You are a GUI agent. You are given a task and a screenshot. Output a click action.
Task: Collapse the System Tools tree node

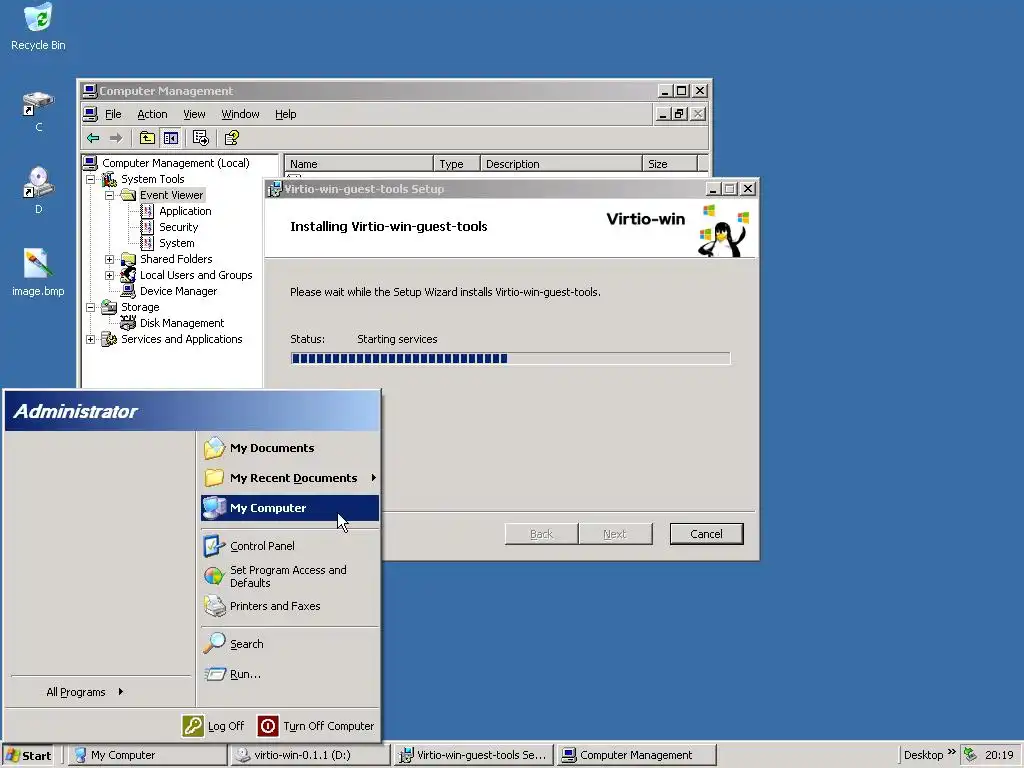91,179
